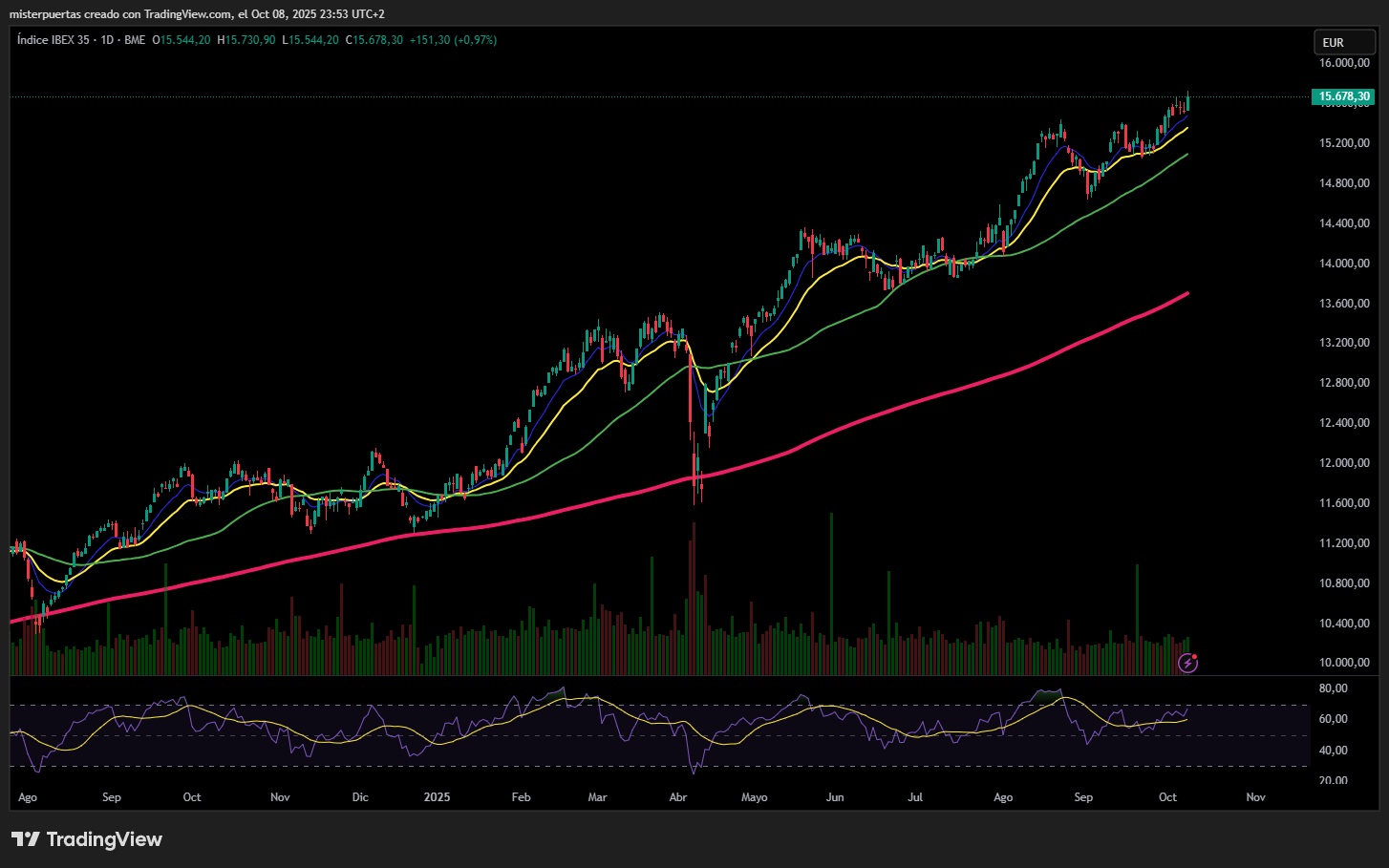Select the low value L15.544,20

(x=310, y=40)
